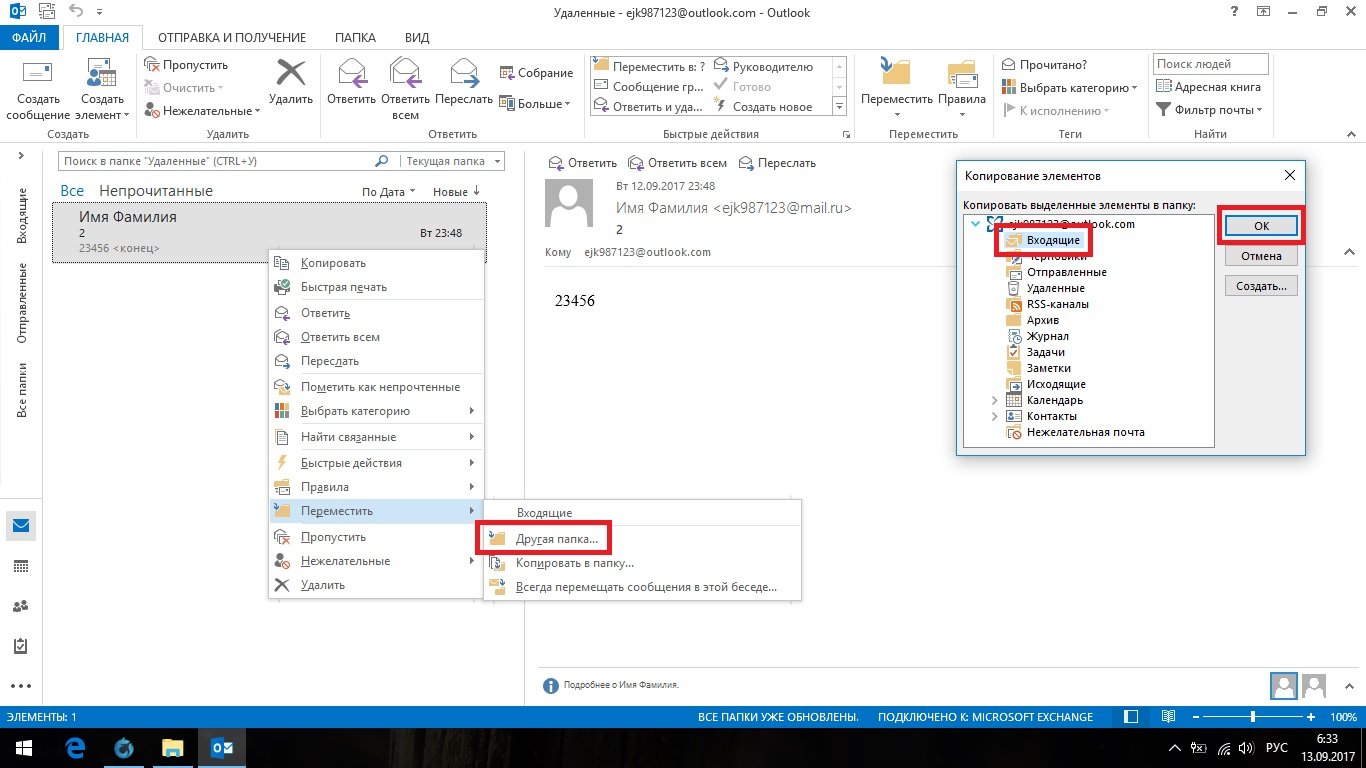
Task: Click the search magnifier icon in folder search
Action: pyautogui.click(x=381, y=161)
